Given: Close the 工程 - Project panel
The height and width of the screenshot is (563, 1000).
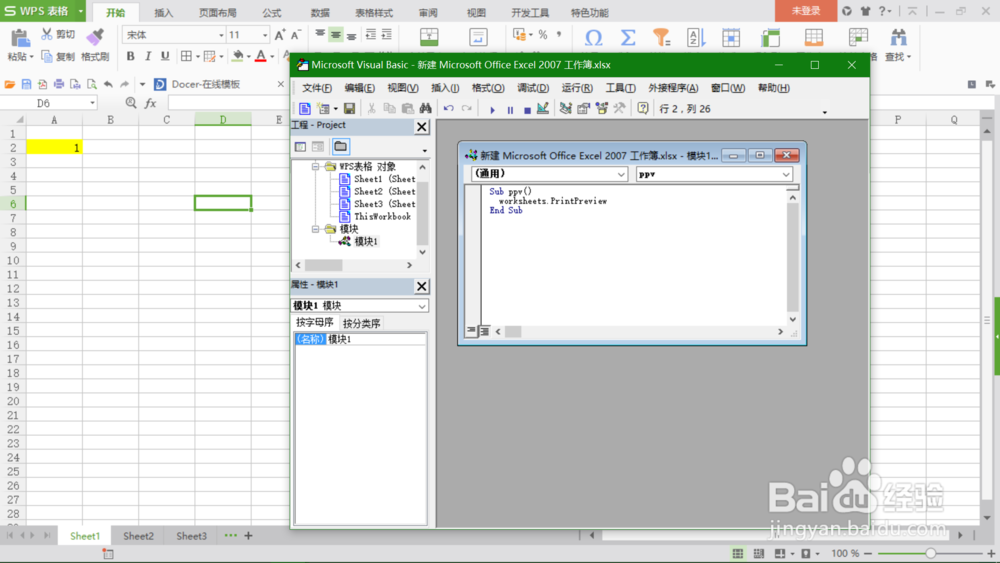Looking at the screenshot, I should 422,127.
